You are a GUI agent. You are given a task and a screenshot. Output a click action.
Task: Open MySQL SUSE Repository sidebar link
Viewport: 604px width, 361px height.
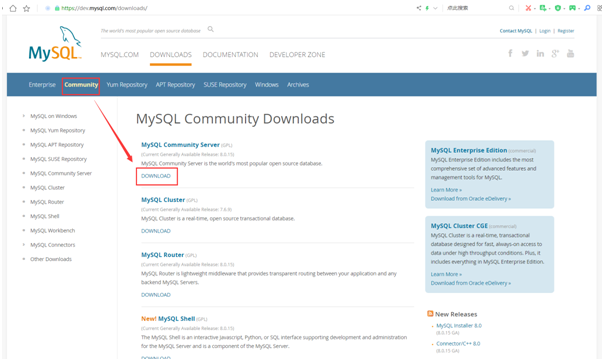tap(59, 159)
